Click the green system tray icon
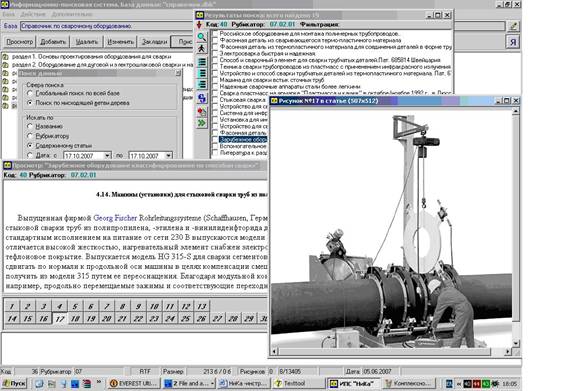 pos(486,383)
